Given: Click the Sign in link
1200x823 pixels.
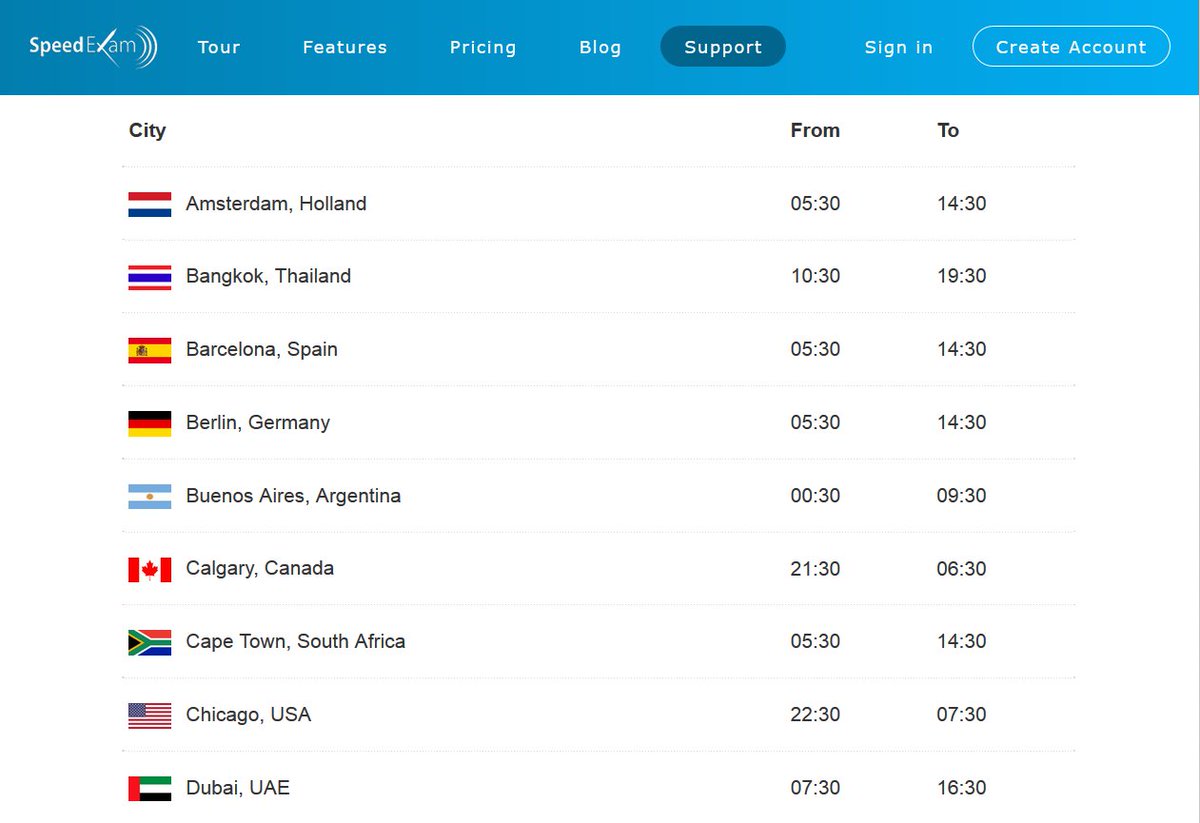Looking at the screenshot, I should point(899,47).
